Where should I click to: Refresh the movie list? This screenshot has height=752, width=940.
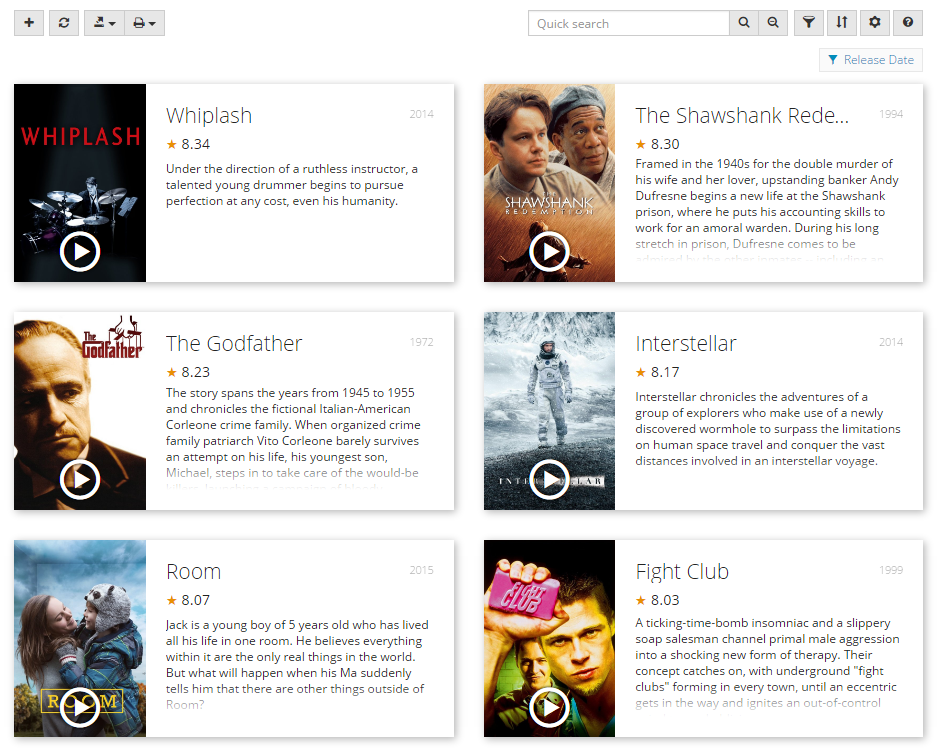(63, 23)
